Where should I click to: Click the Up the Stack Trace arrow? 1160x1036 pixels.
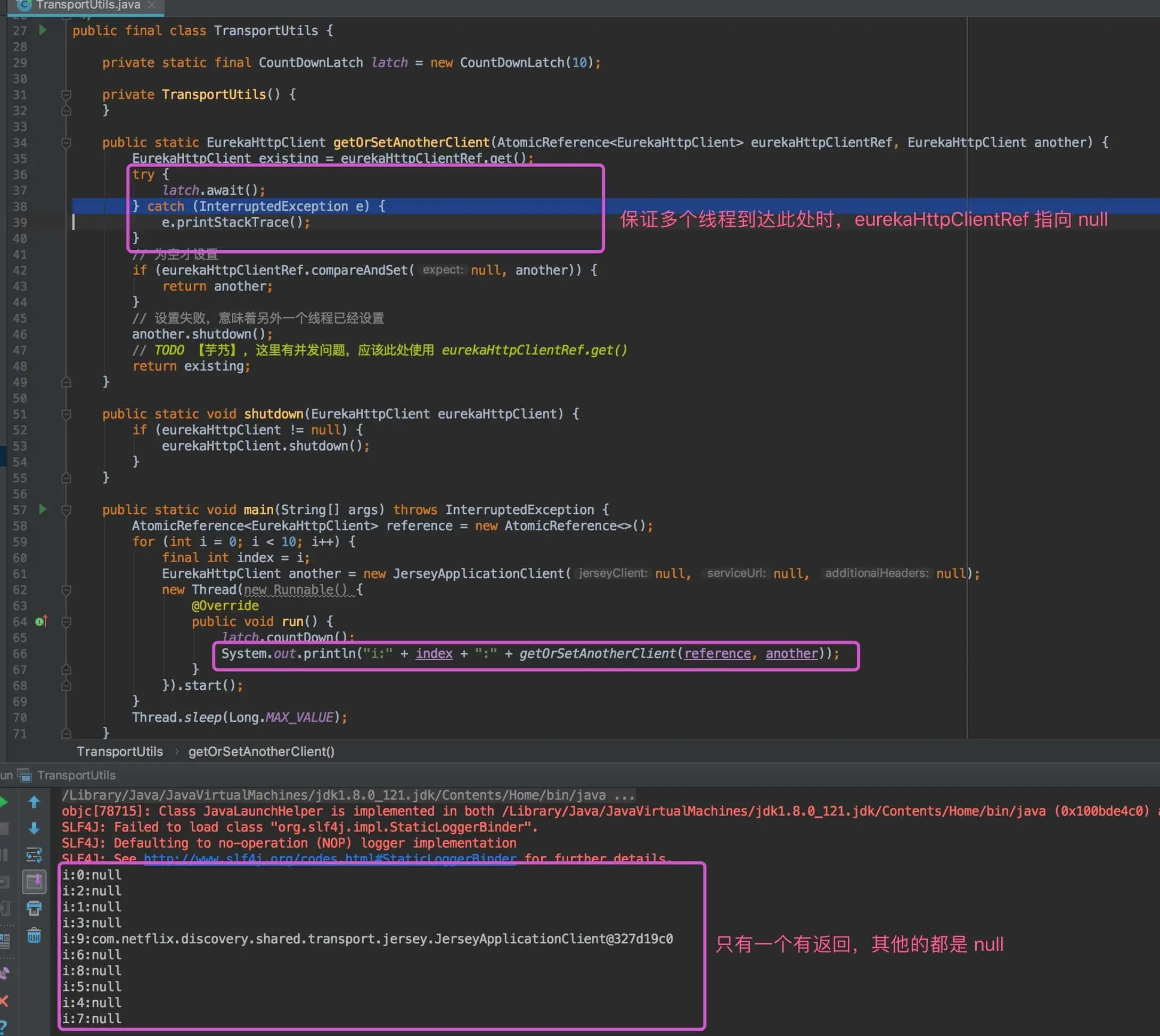34,802
